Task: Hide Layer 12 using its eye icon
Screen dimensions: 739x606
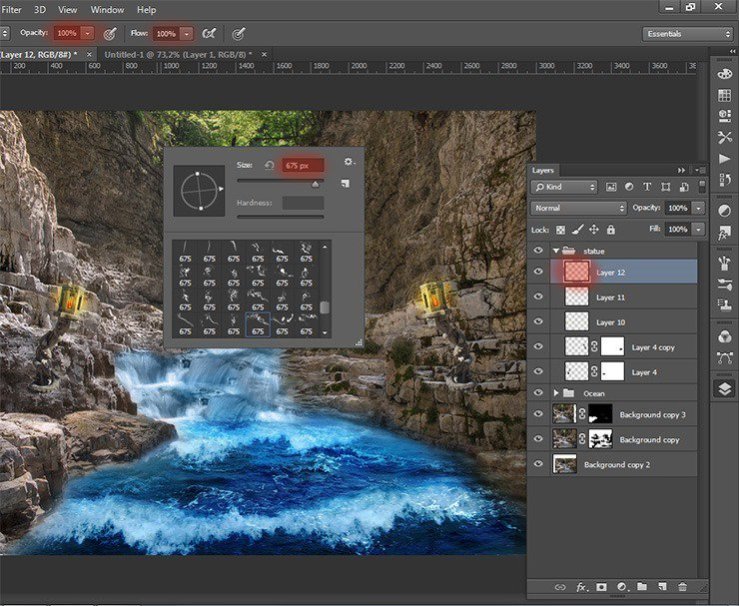Action: [539, 271]
